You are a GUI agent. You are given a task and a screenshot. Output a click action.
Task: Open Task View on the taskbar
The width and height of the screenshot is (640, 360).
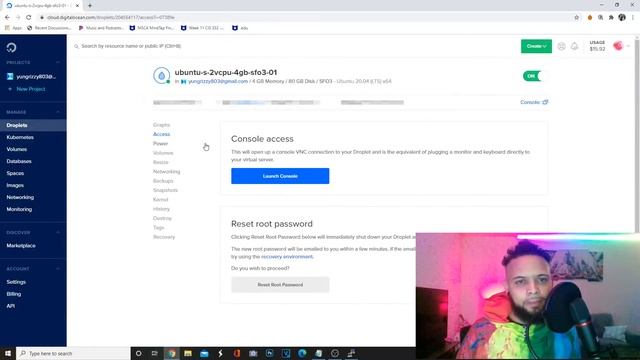click(155, 353)
